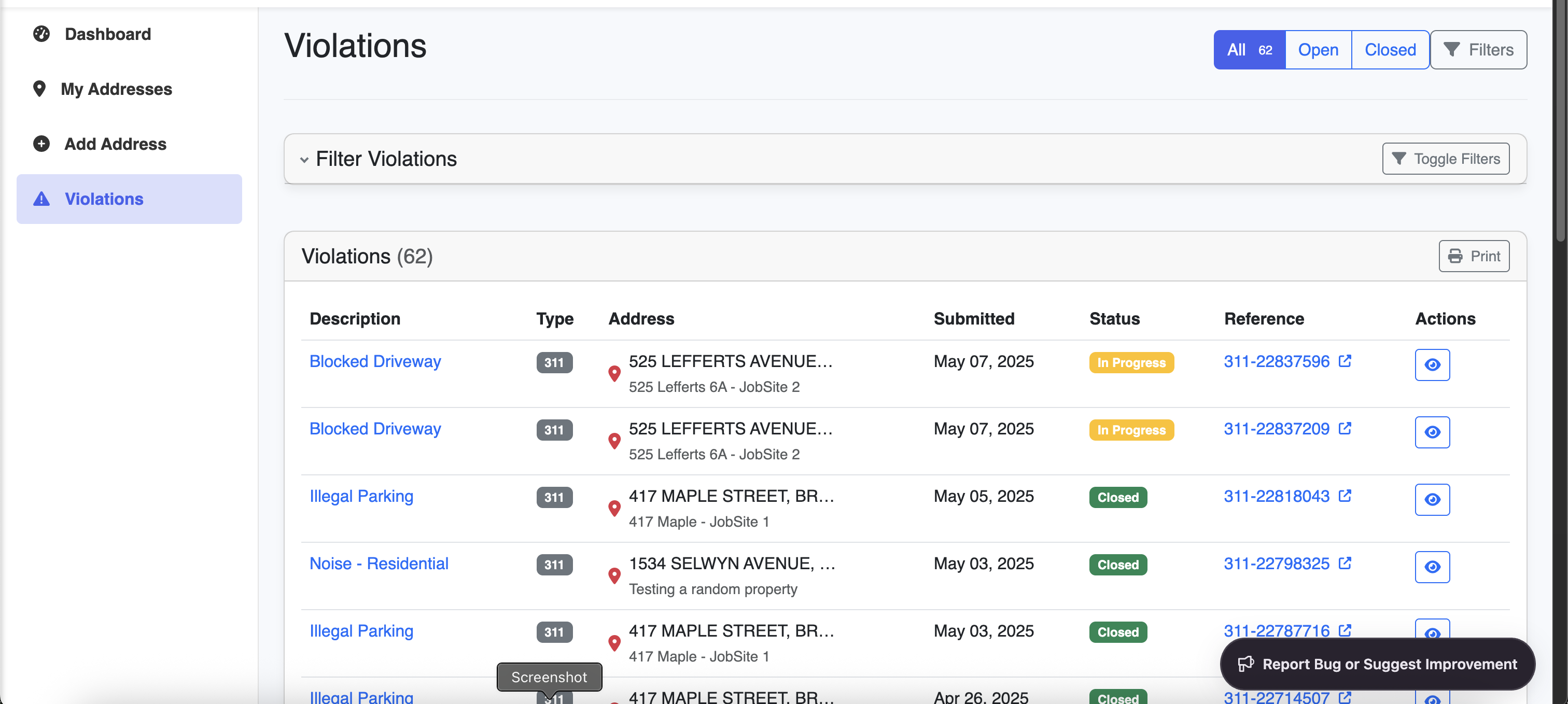
Task: Click the Dashboard gauge icon in sidebar
Action: coord(41,34)
